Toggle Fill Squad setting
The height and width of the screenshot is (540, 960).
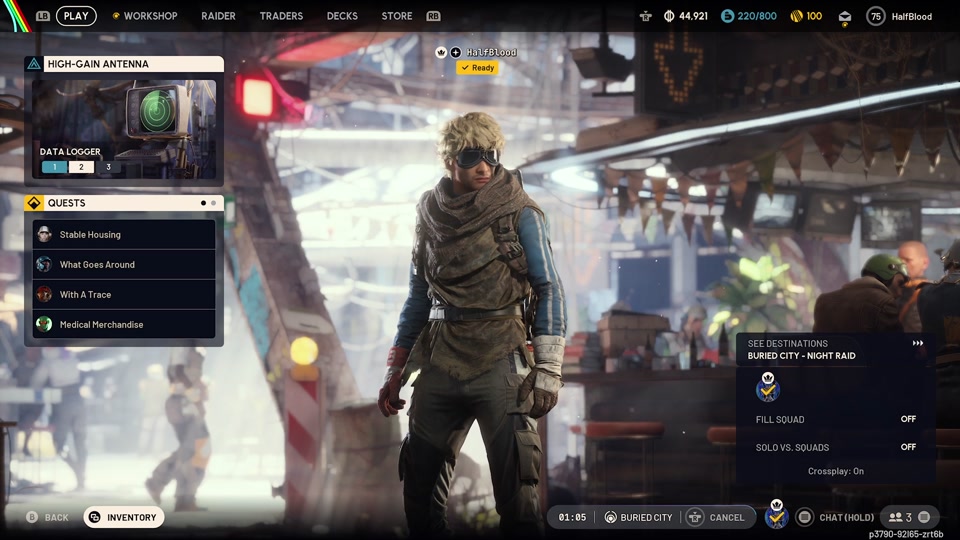coord(835,419)
